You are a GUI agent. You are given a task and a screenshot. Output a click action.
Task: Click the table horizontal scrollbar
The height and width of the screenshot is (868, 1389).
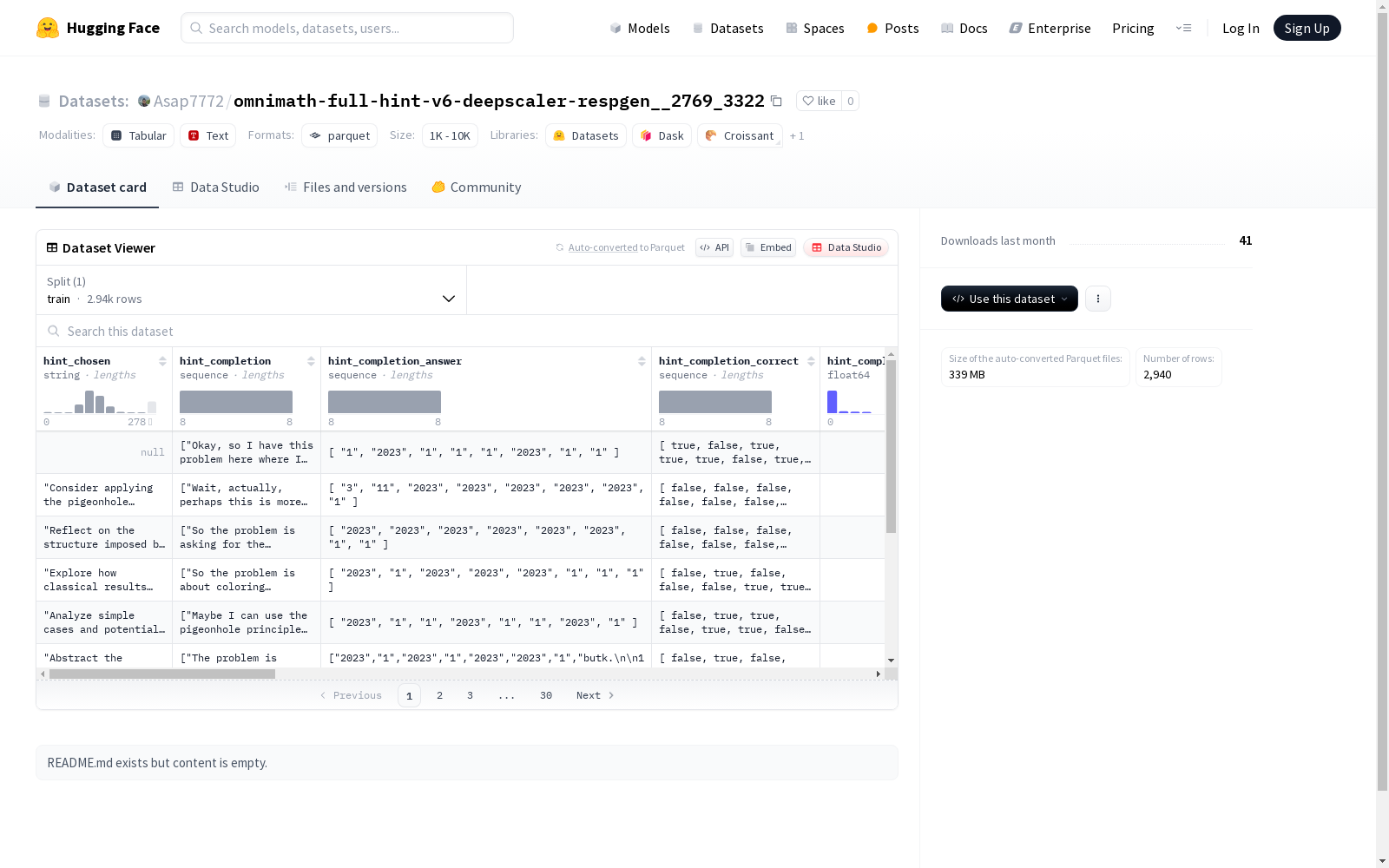pyautogui.click(x=162, y=674)
